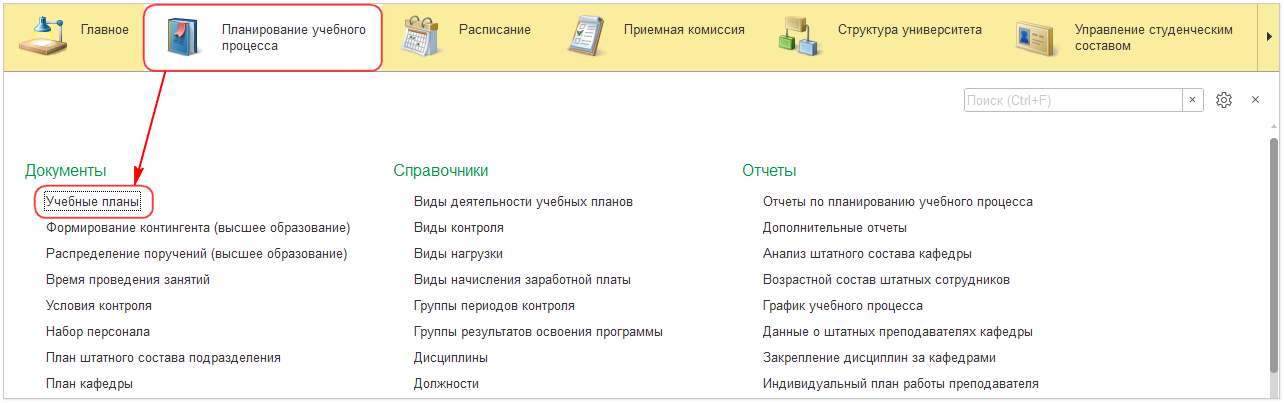This screenshot has height=403, width=1284.
Task: Open Формирование контингента (высшее образование)
Action: pyautogui.click(x=198, y=228)
